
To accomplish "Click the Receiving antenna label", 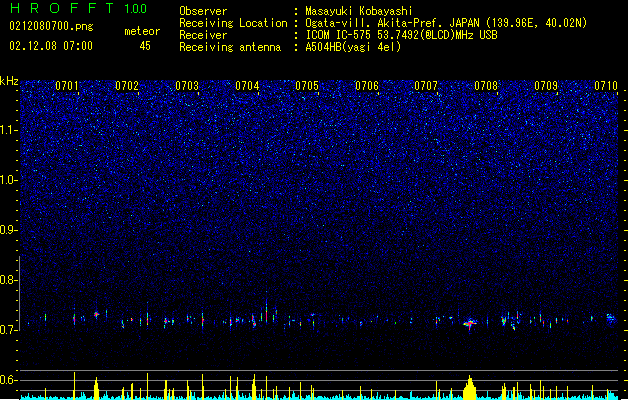I will pos(230,47).
